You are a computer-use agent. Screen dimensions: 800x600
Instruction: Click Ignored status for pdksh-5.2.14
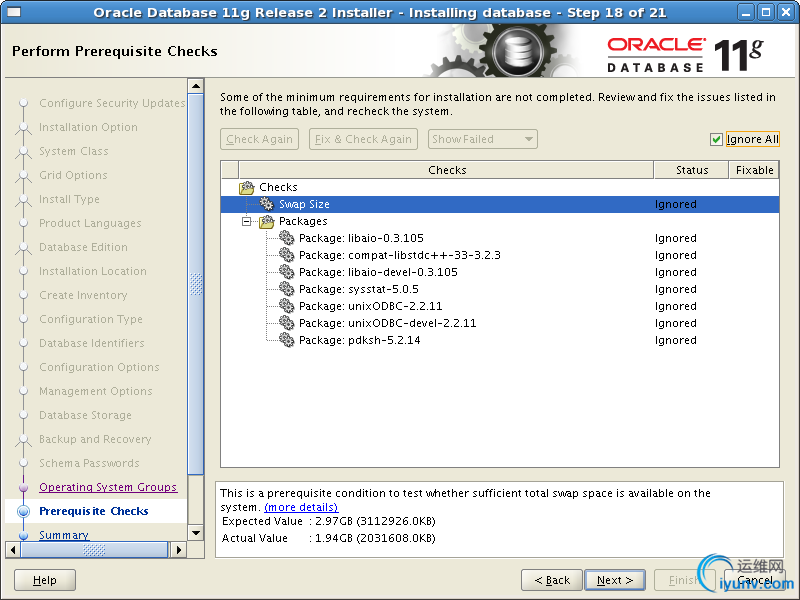[x=676, y=340]
